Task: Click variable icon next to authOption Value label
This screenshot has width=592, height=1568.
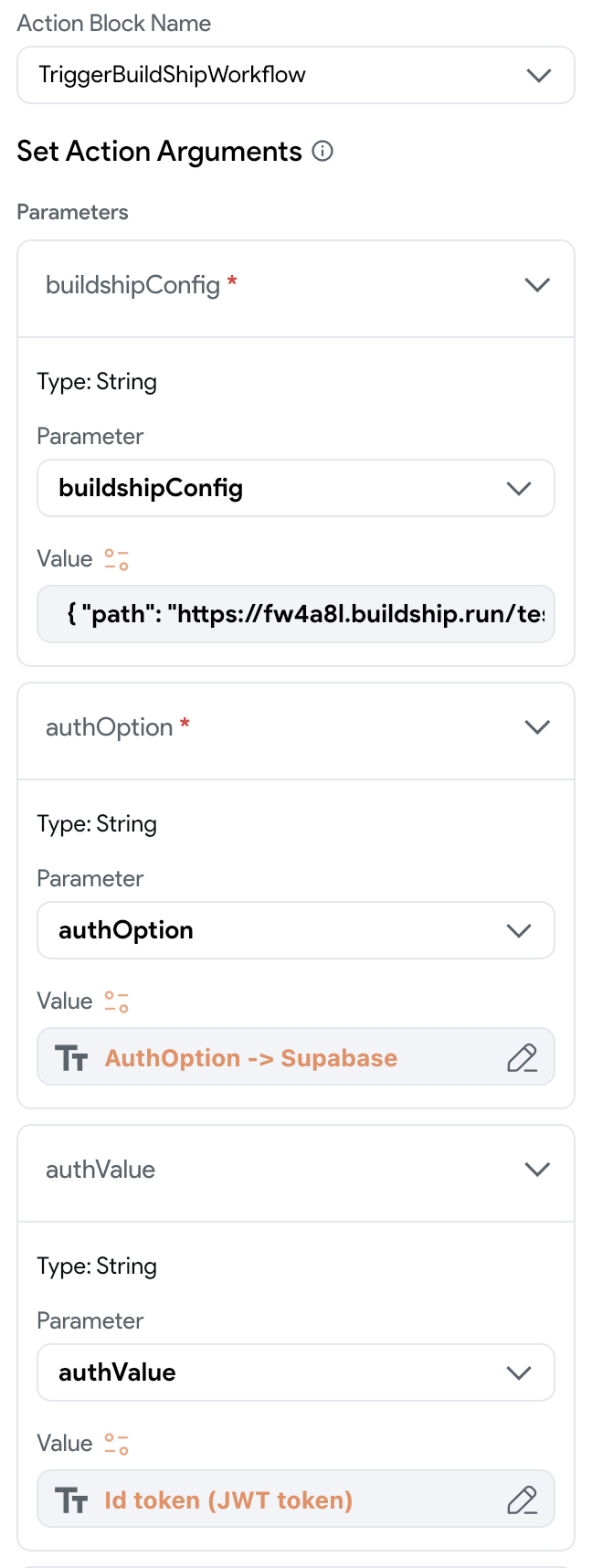Action: 116,1001
